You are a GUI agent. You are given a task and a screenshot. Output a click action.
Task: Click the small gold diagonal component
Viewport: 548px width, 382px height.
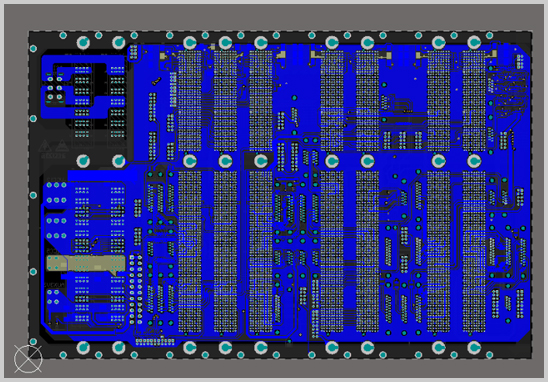[156, 81]
